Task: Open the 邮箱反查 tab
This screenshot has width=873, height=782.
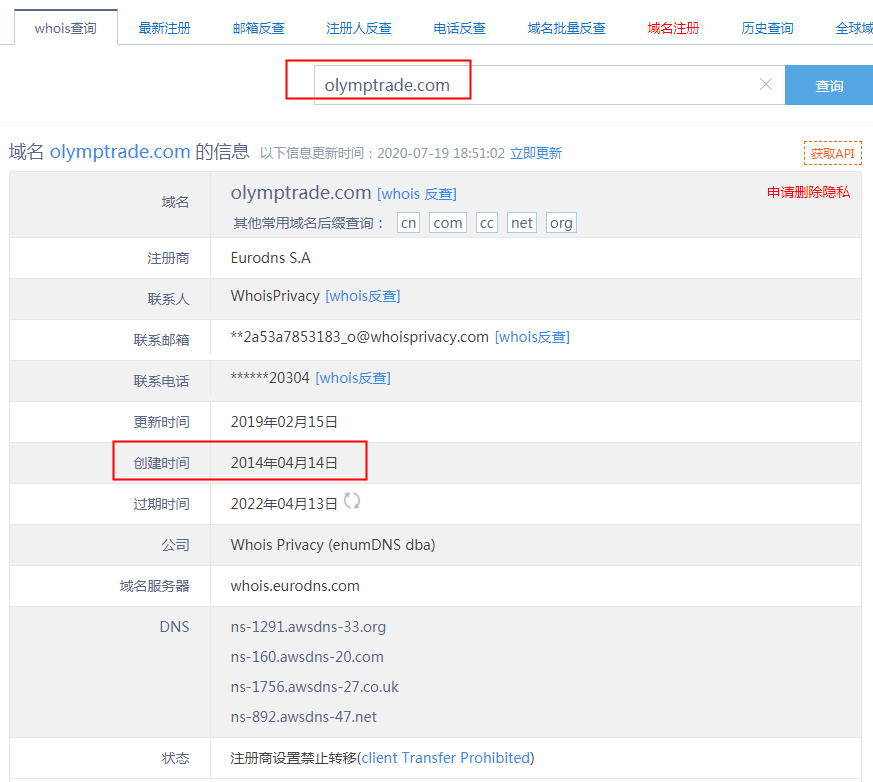Action: [258, 28]
